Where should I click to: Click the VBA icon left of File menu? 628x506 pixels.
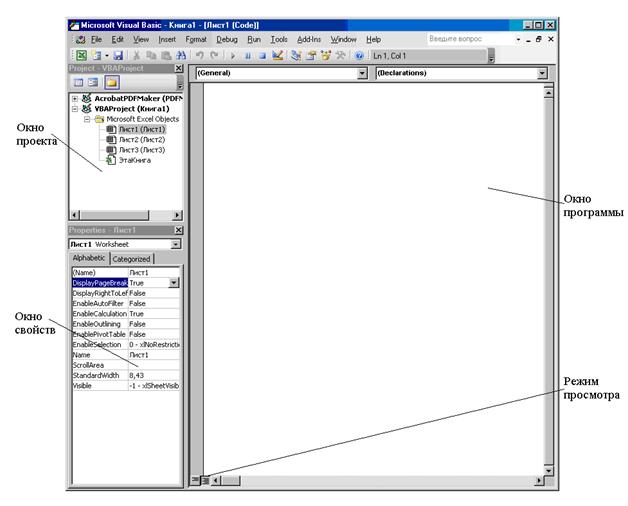point(81,39)
